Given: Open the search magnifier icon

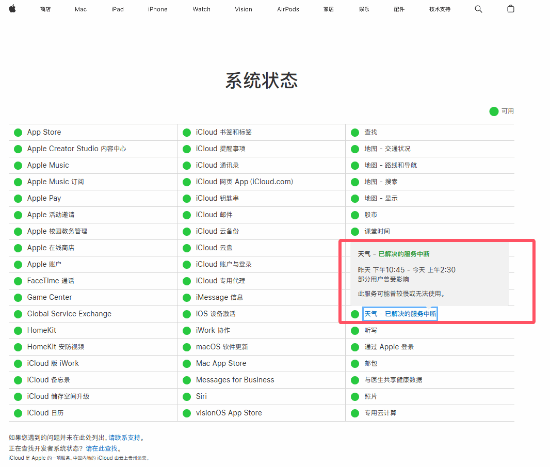Looking at the screenshot, I should click(x=478, y=9).
